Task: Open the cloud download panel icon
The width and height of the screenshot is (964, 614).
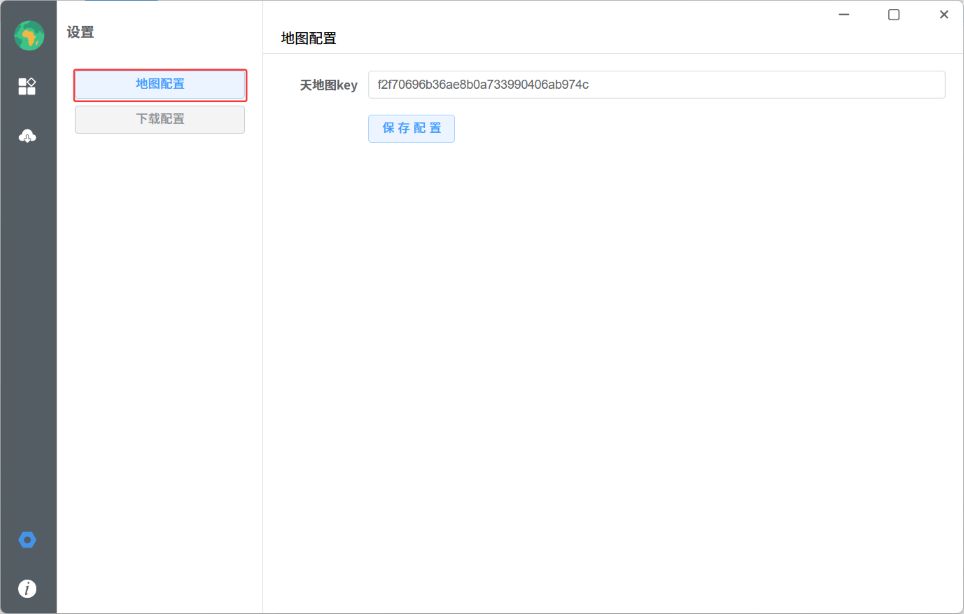Action: click(x=28, y=136)
